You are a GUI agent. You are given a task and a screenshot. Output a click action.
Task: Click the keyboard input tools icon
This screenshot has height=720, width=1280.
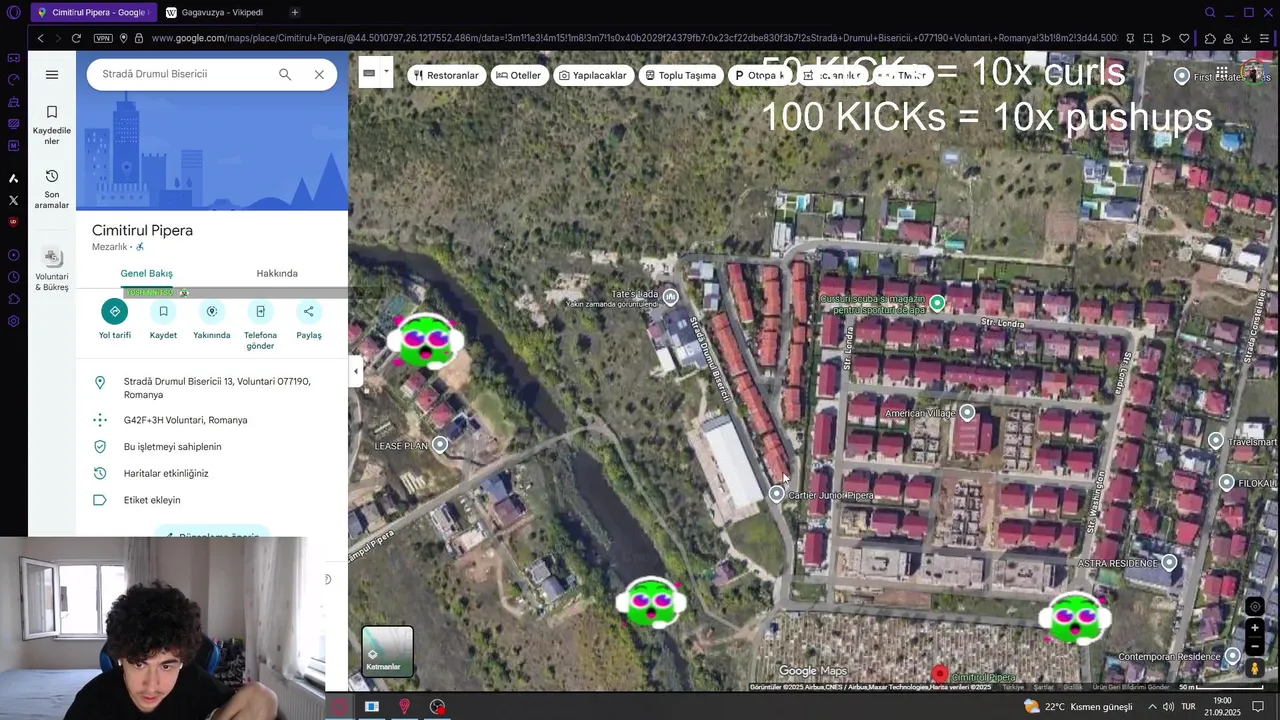coord(369,72)
